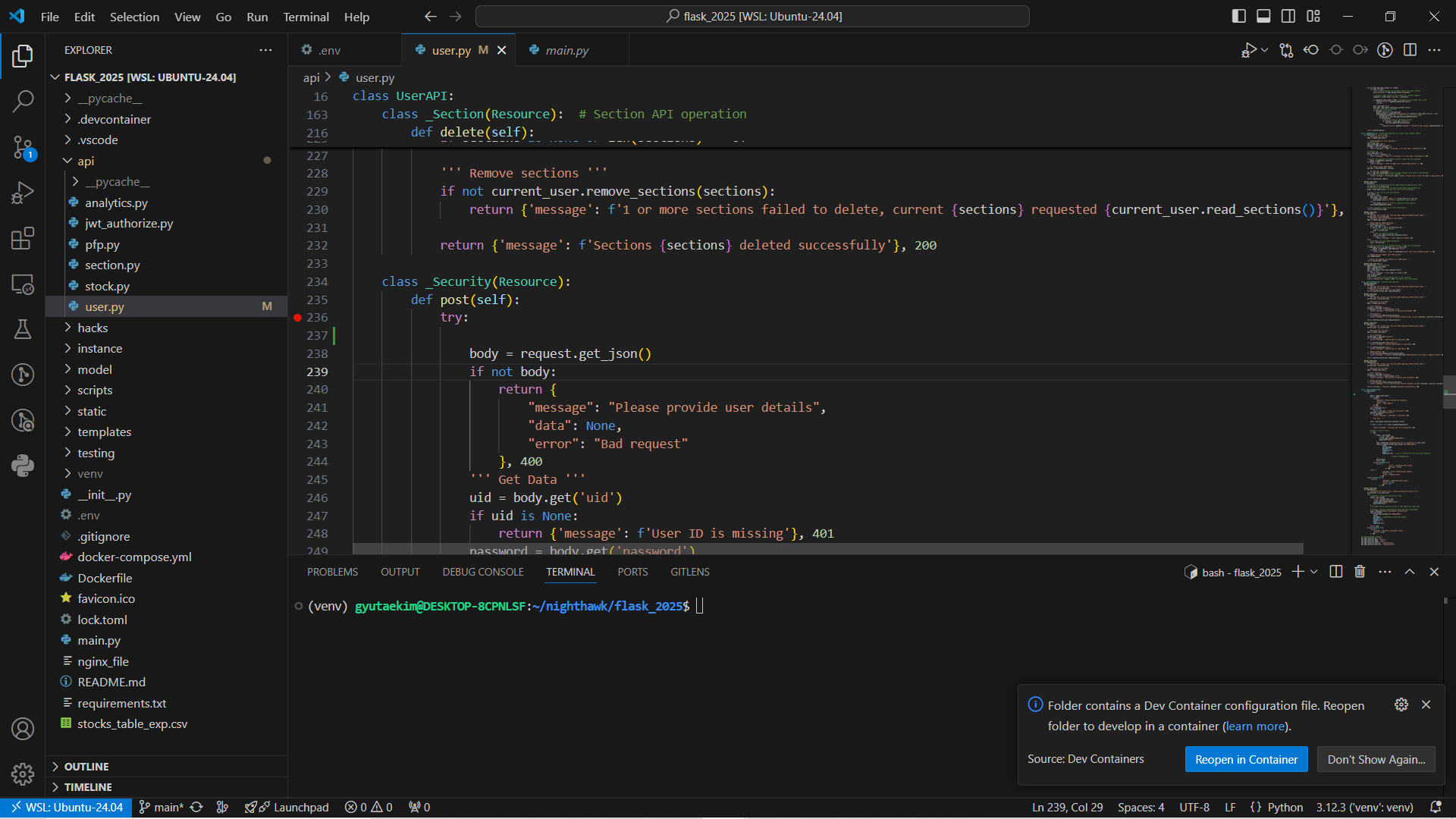1456x819 pixels.
Task: Open editor More Actions ellipsis
Action: point(1434,50)
